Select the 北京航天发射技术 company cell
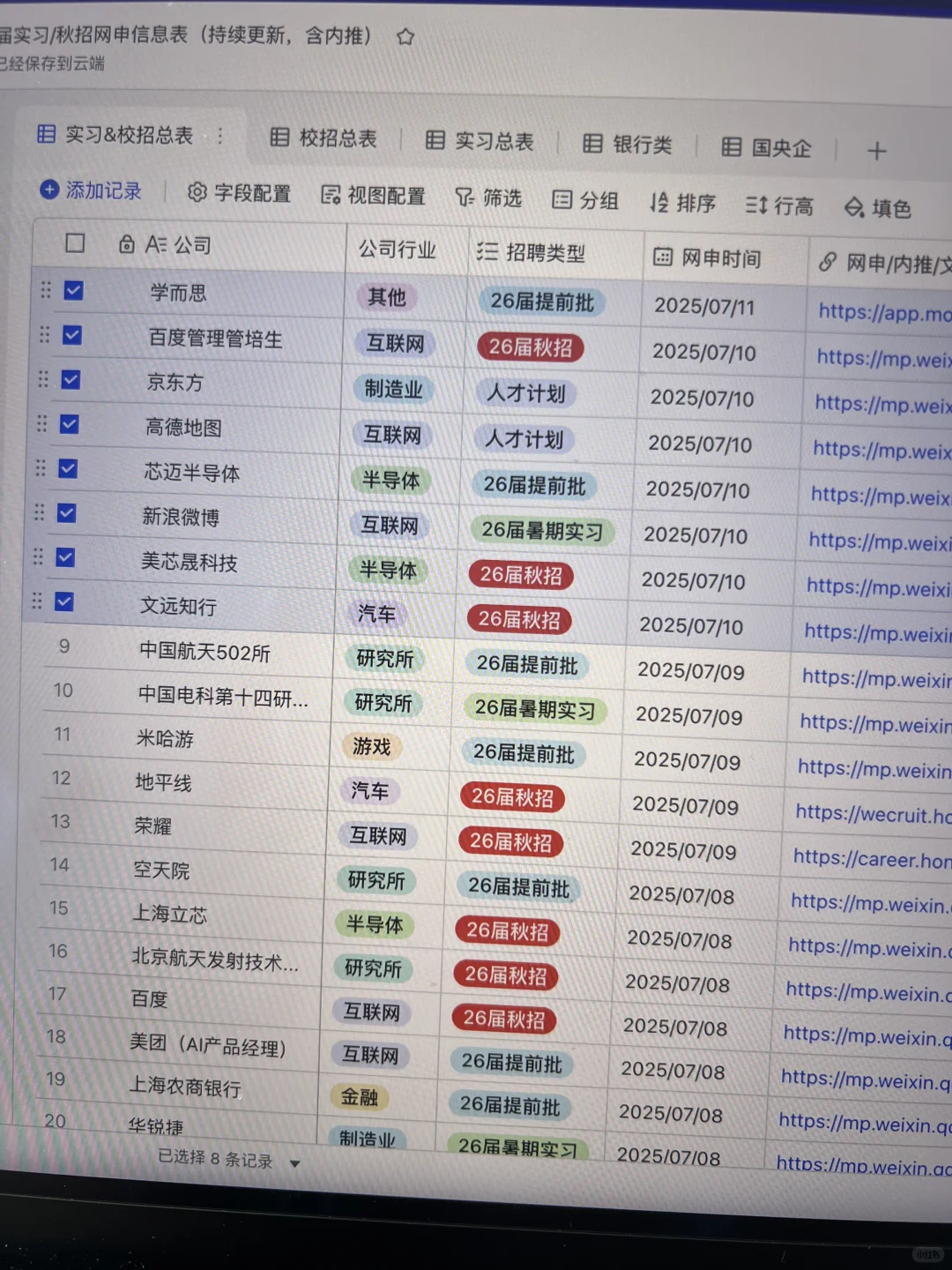The width and height of the screenshot is (952, 1270). tap(214, 960)
